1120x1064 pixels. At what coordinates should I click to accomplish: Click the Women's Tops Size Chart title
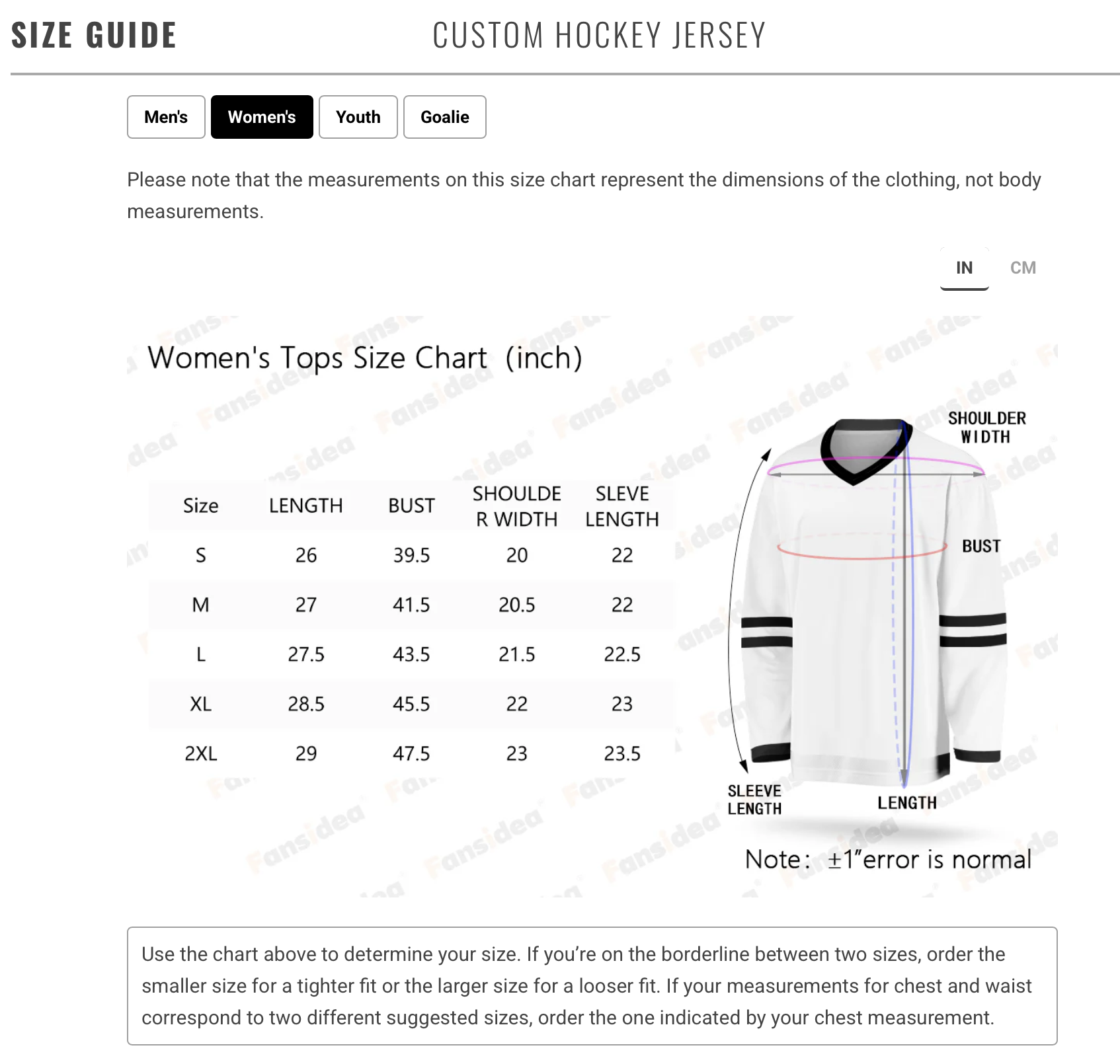[364, 358]
